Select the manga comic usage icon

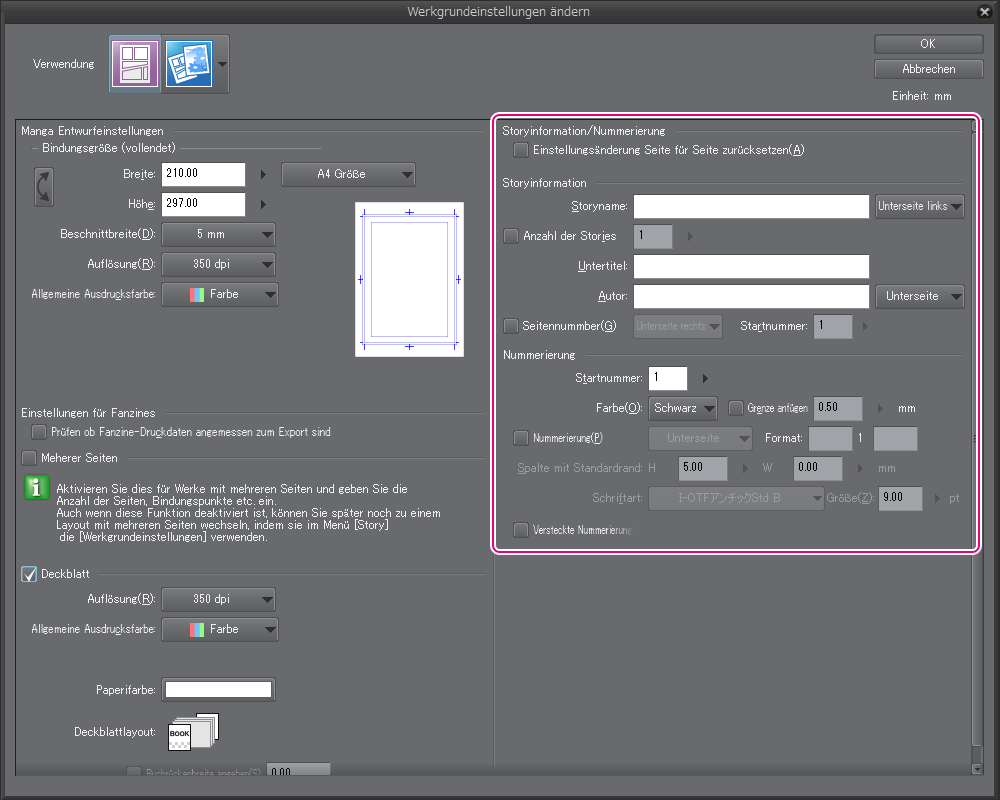[x=135, y=64]
